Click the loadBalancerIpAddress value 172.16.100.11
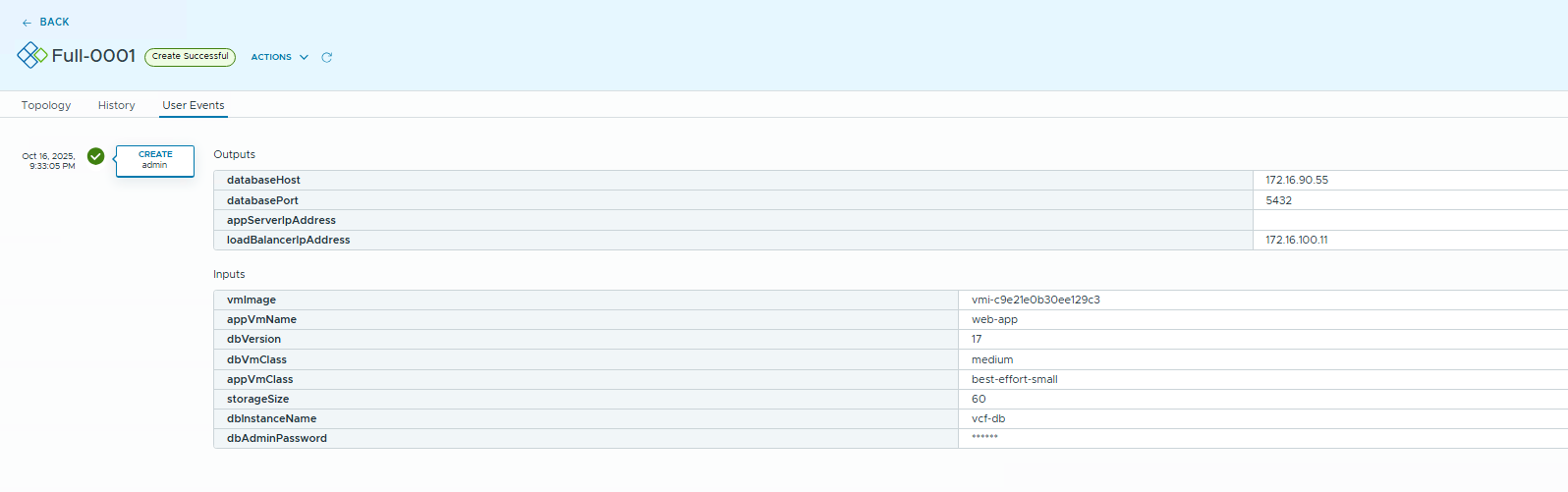Viewport: 1568px width, 492px height. (1296, 240)
